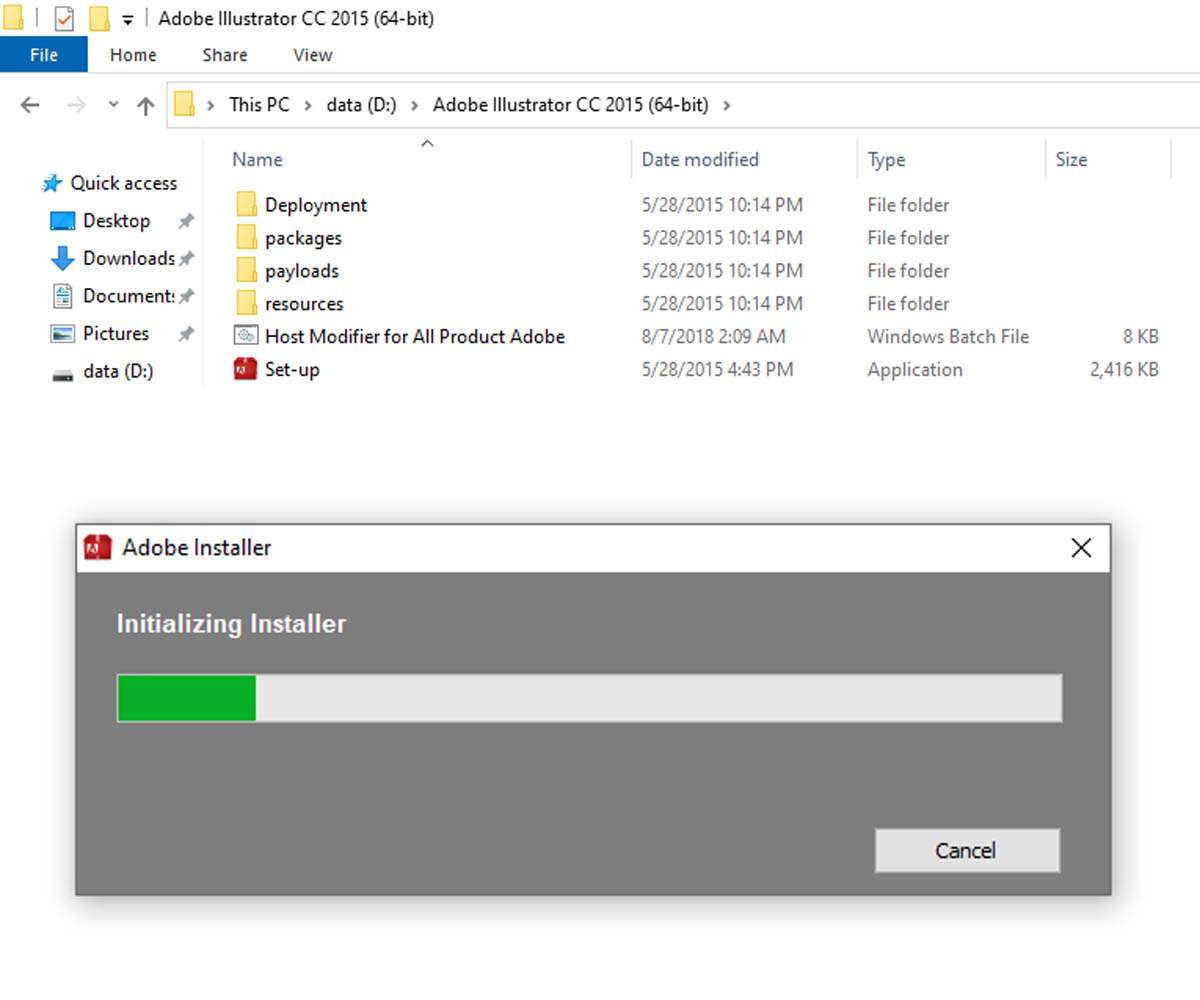1200x1000 pixels.
Task: Close the Adobe Installer dialog
Action: (1081, 548)
